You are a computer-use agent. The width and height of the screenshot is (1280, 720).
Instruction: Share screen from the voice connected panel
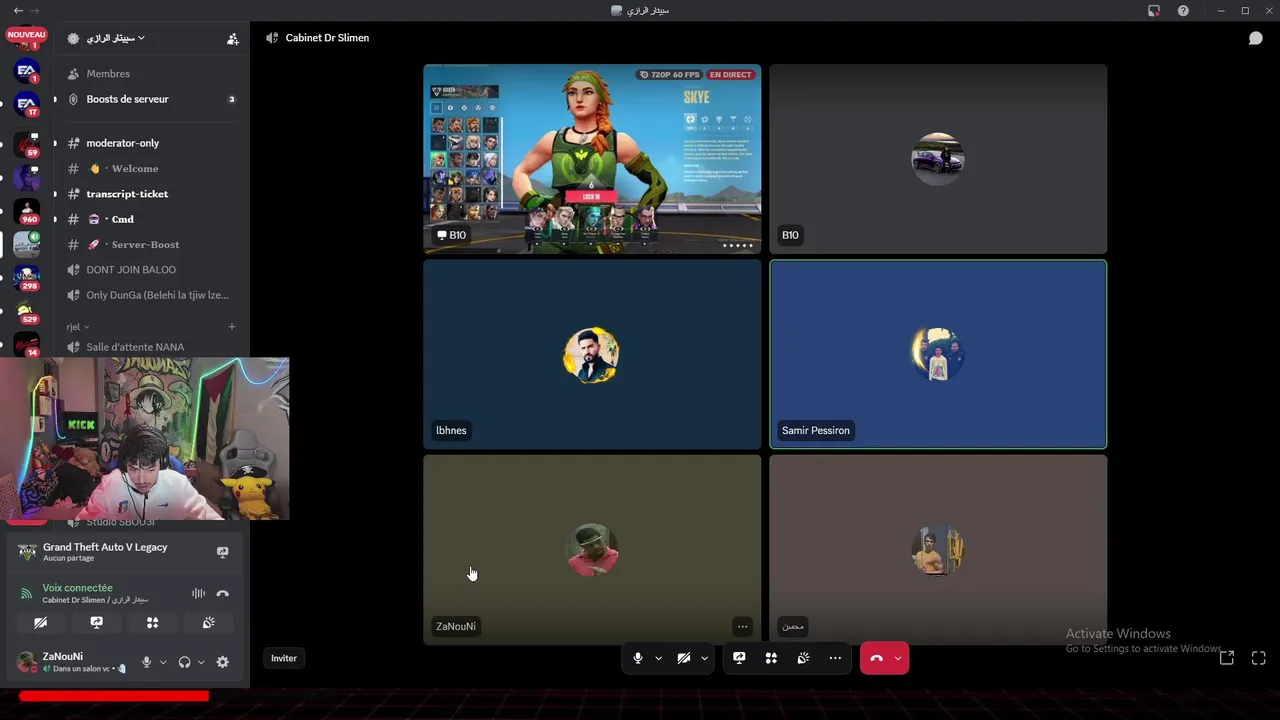[x=96, y=622]
